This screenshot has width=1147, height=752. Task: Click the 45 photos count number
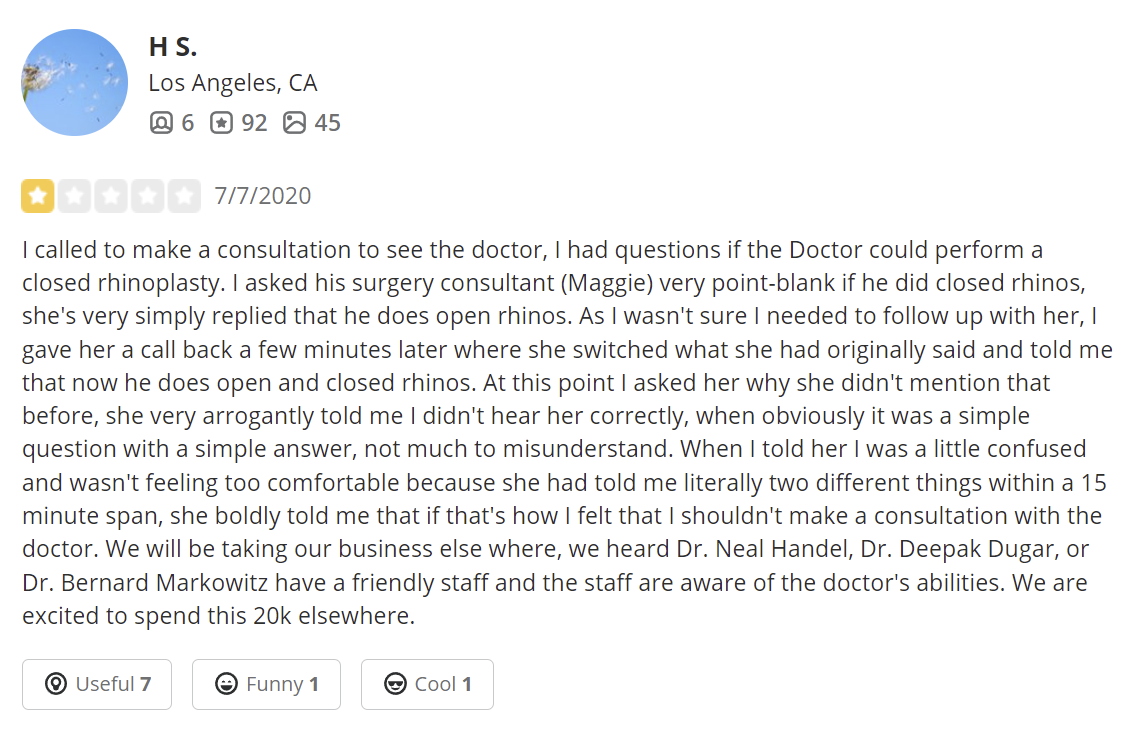click(327, 123)
